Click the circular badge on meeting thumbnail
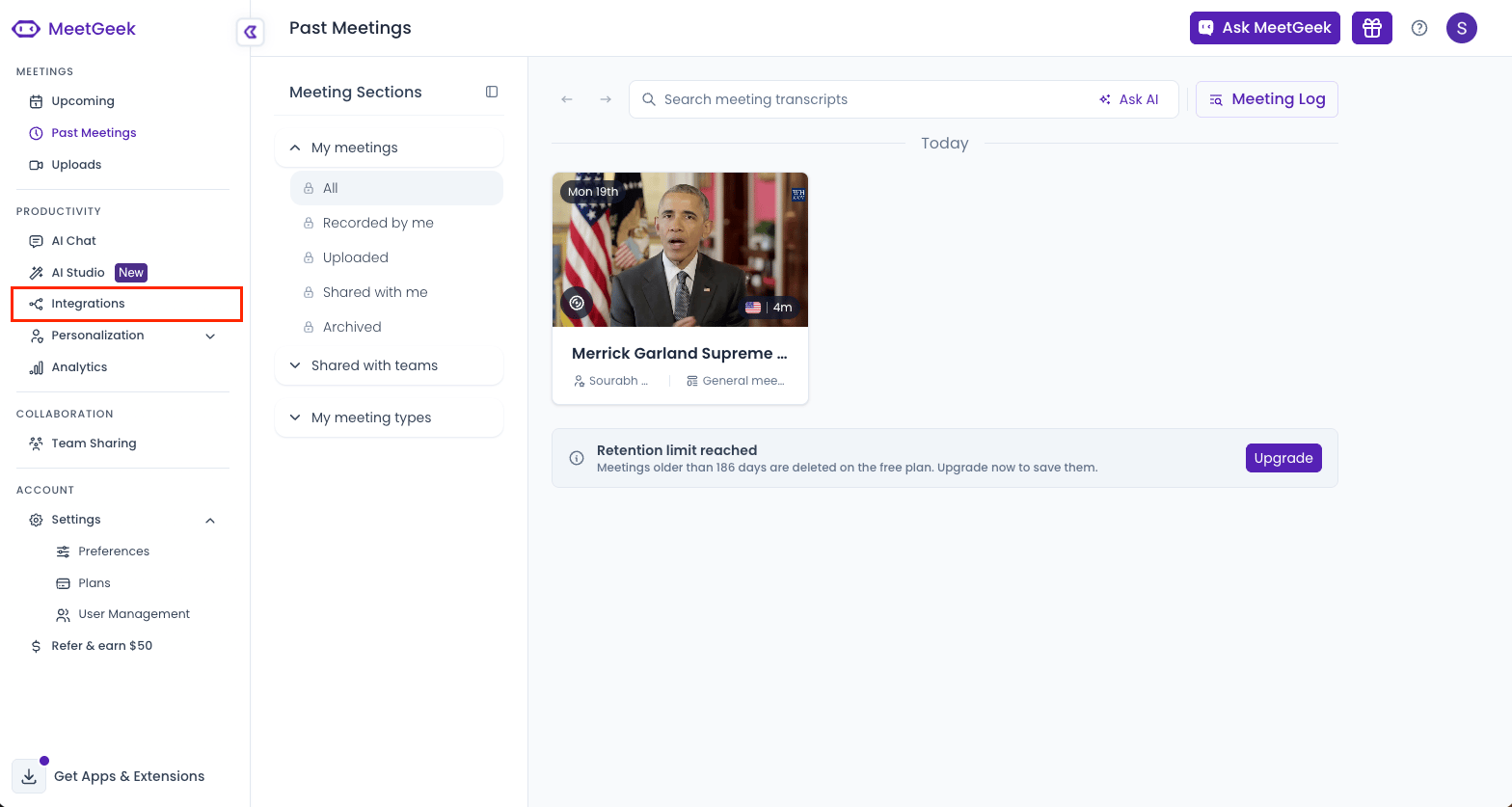The width and height of the screenshot is (1512, 807). pyautogui.click(x=577, y=303)
